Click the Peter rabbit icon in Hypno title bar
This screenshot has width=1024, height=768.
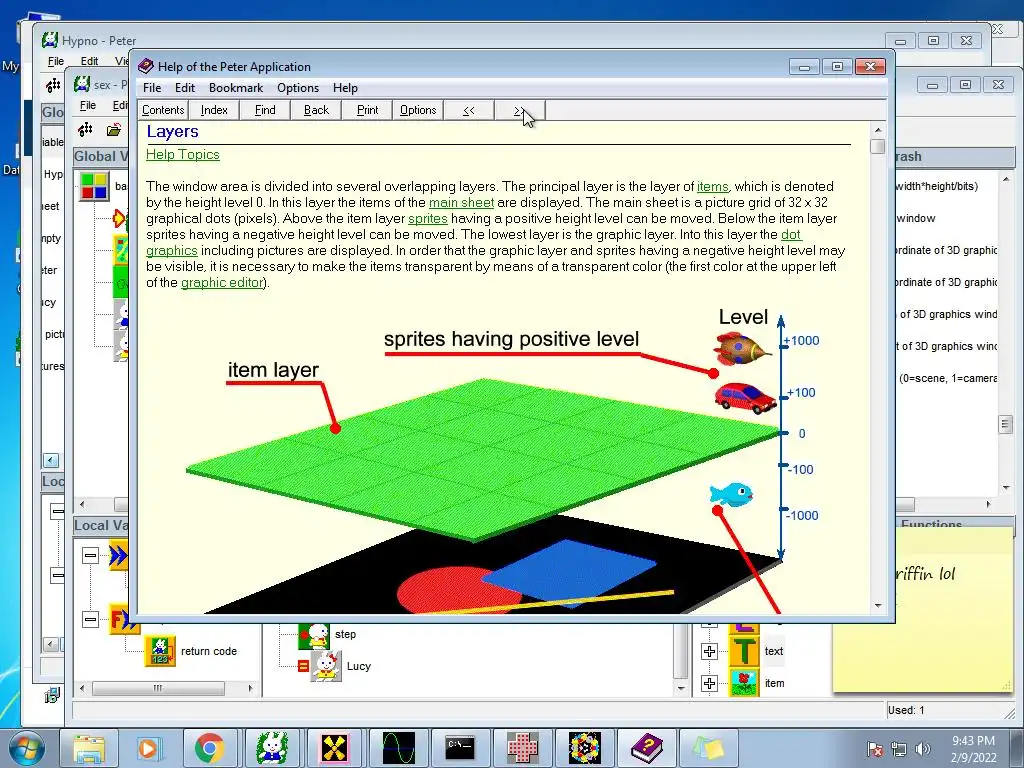(x=50, y=40)
